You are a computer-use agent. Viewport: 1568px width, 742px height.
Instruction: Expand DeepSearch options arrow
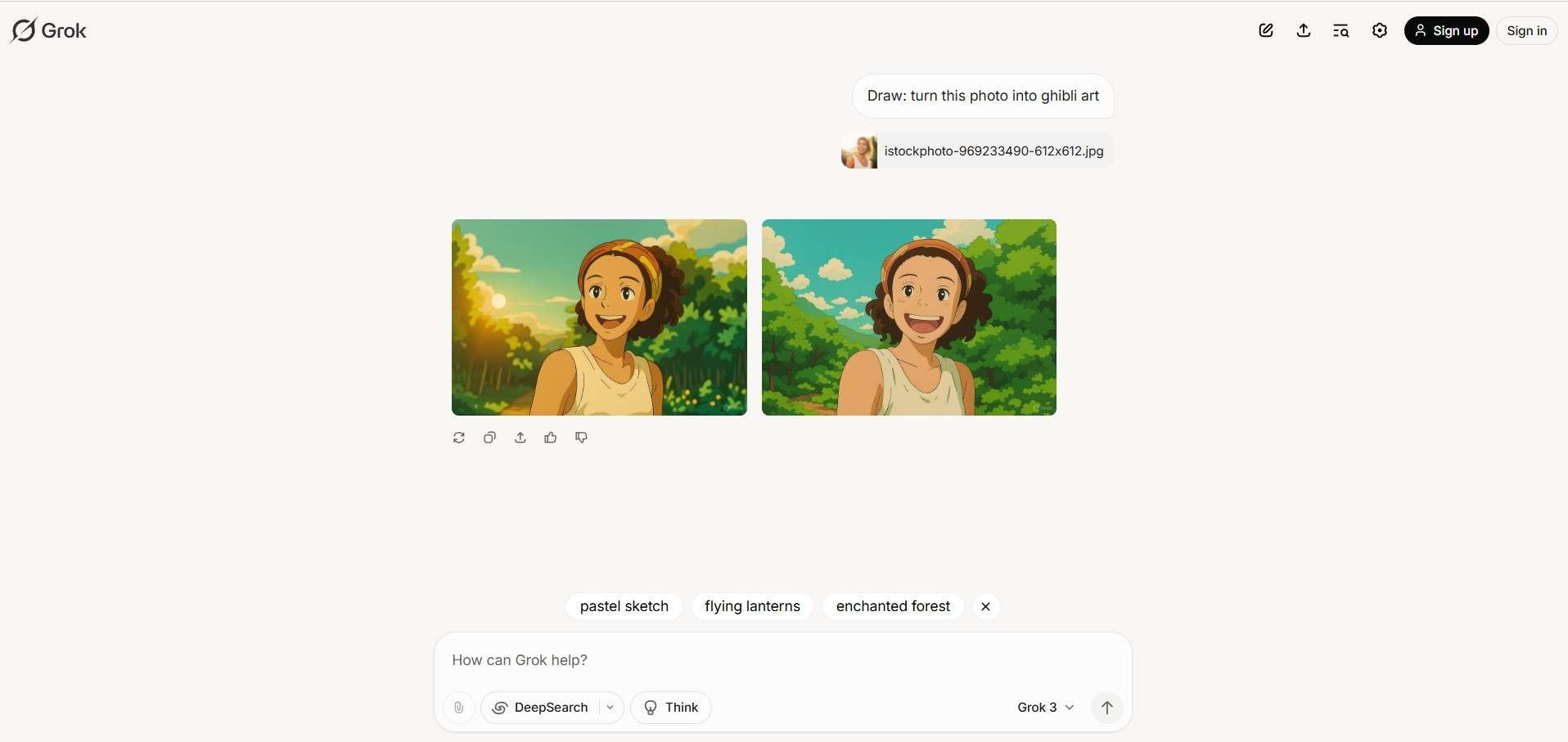pos(611,708)
